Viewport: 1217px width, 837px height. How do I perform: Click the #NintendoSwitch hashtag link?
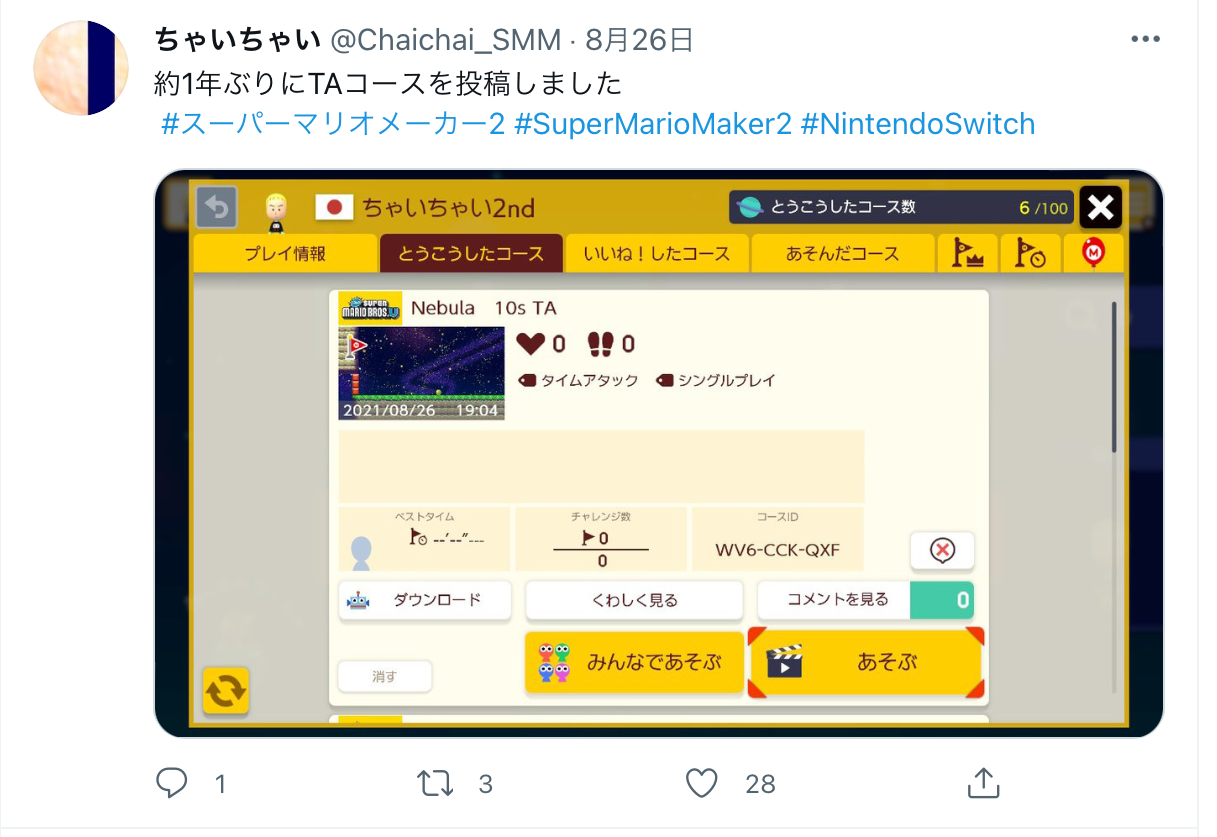coord(918,124)
